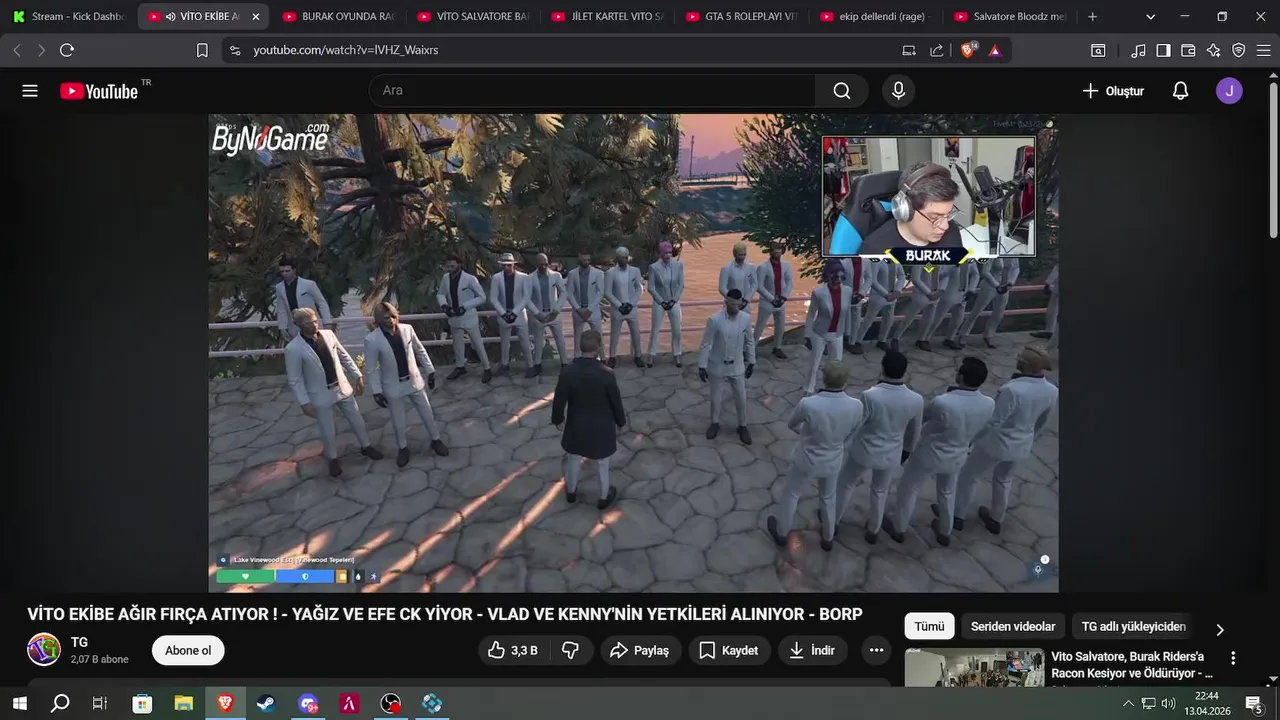Show more chips with right chevron
Viewport: 1280px width, 720px height.
[1219, 630]
